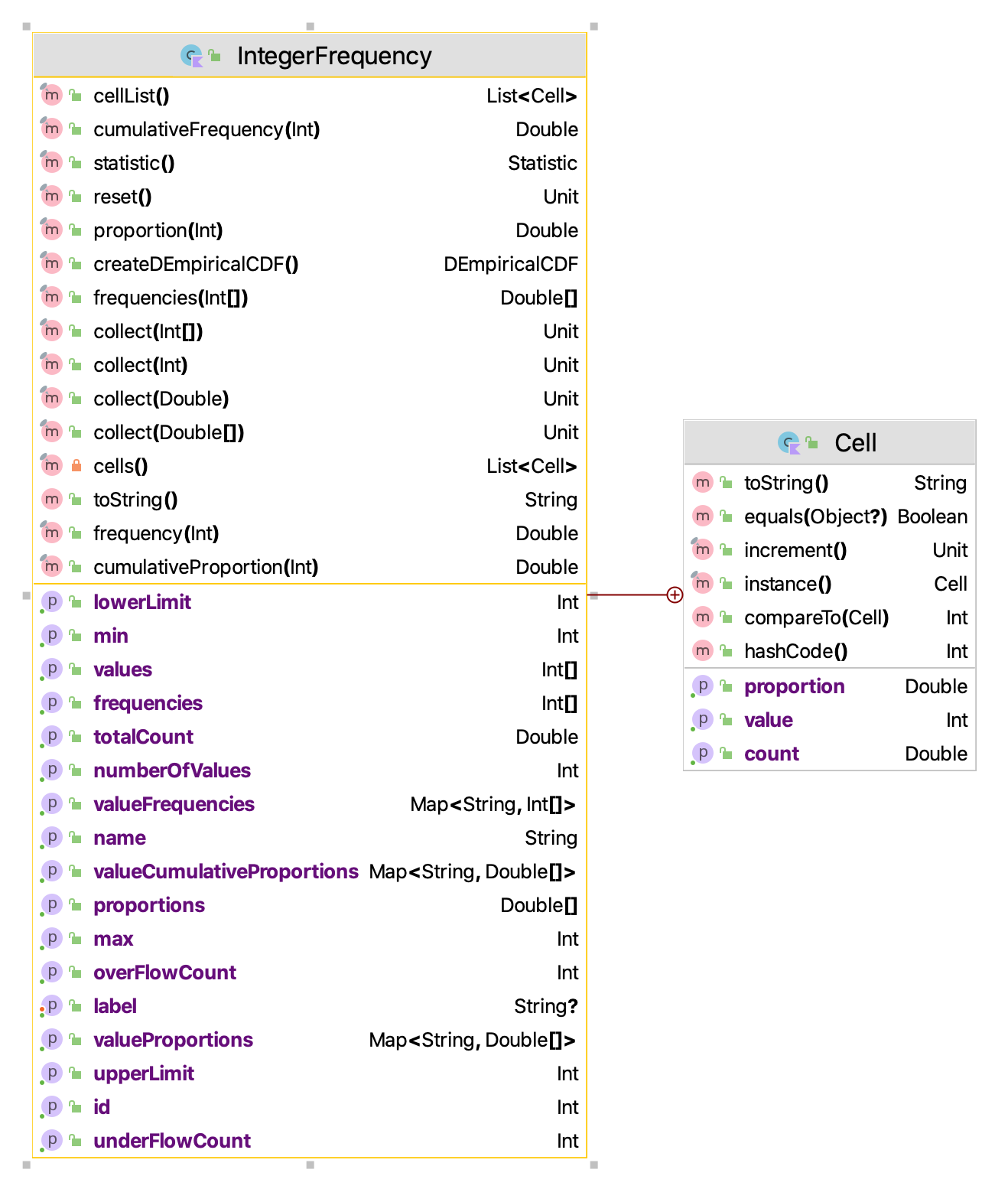Click bottom-right selection handle of IntegerFrequency
This screenshot has width=1008, height=1189.
pyautogui.click(x=593, y=1165)
